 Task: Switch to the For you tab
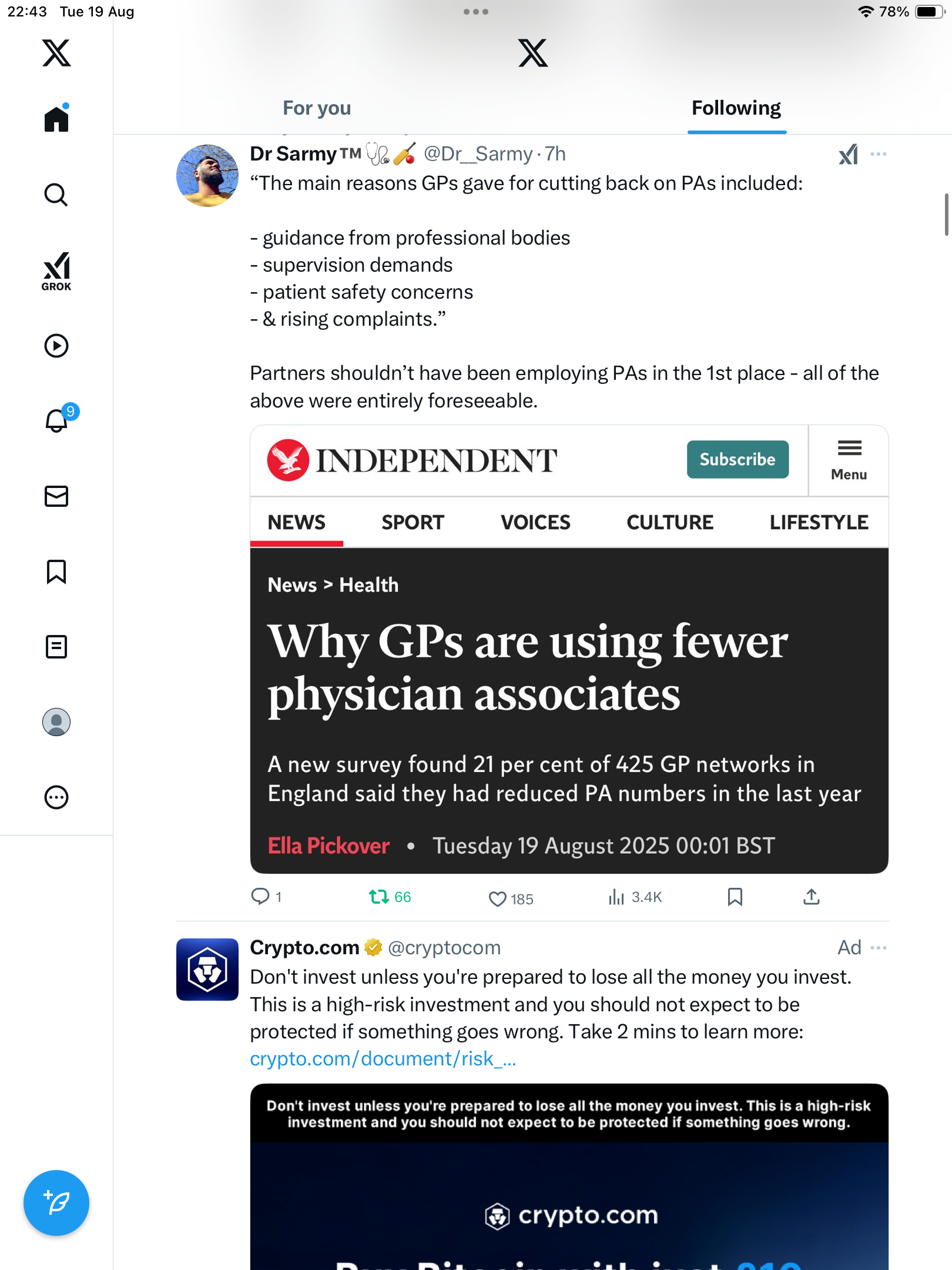click(317, 108)
